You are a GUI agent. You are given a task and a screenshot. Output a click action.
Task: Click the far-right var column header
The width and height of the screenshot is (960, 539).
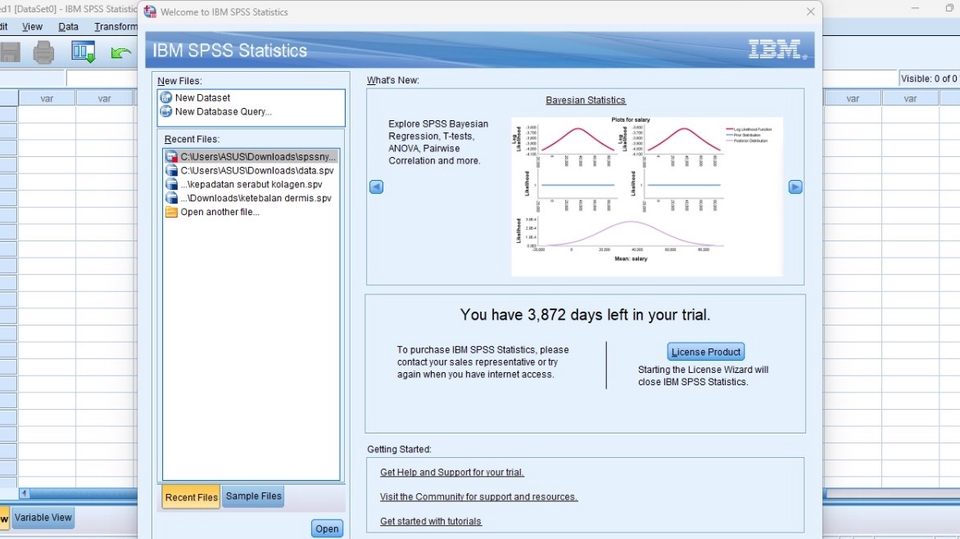tap(910, 98)
